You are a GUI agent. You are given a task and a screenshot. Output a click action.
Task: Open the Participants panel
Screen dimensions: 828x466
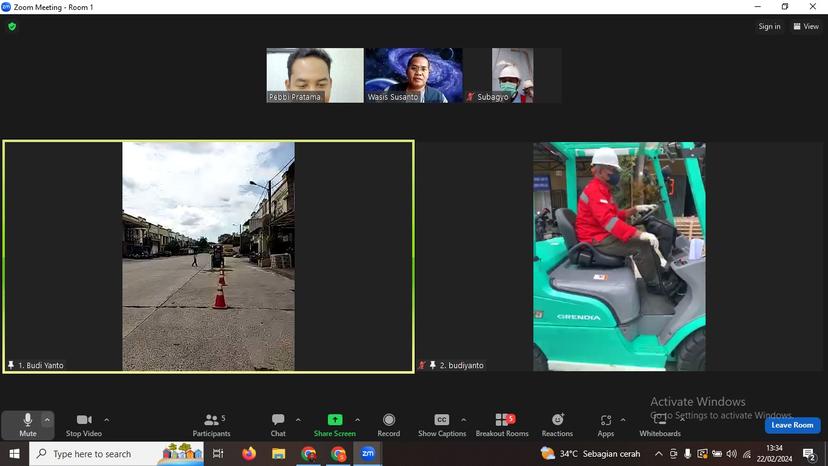[212, 425]
